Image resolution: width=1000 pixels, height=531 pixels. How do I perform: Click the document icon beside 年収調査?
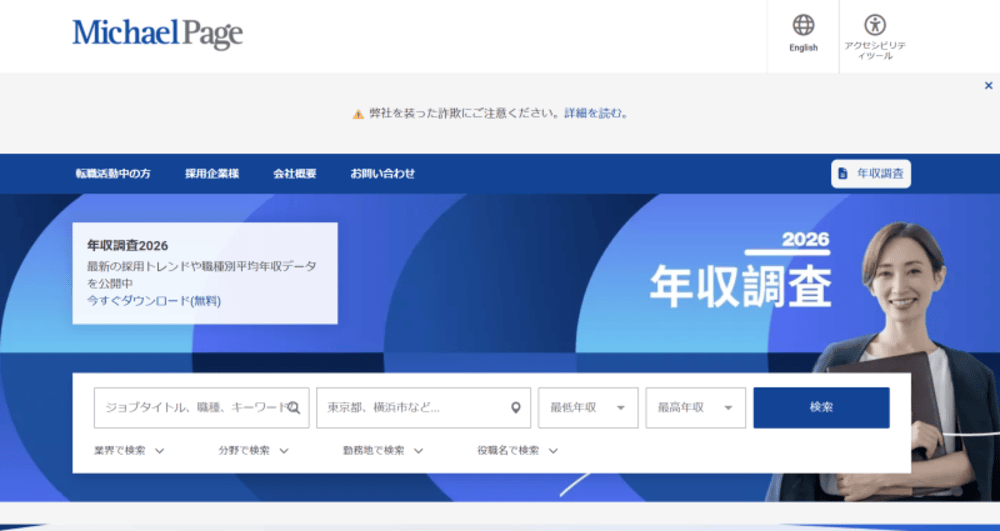click(x=843, y=174)
